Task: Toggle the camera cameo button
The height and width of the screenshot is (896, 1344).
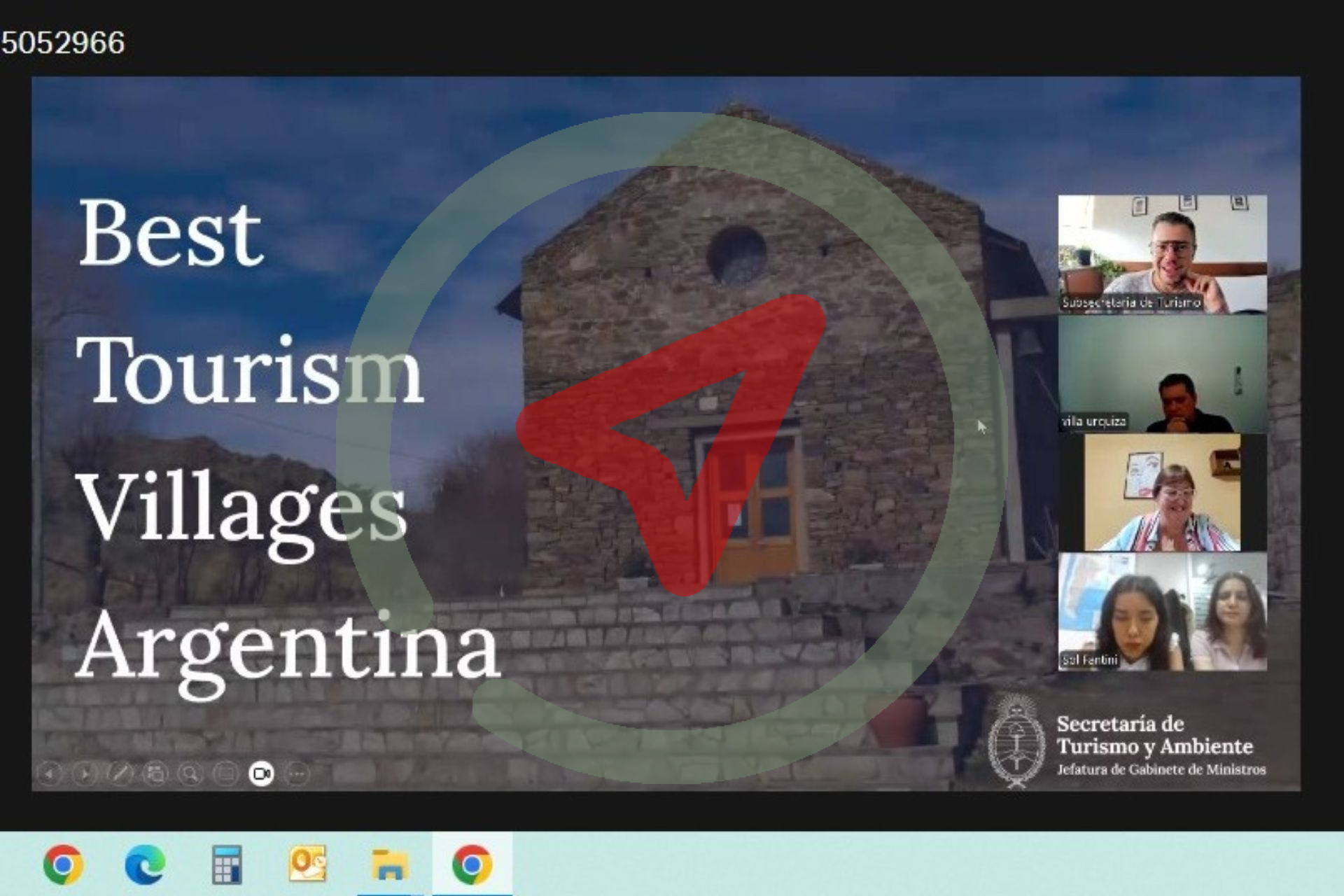Action: point(262,773)
